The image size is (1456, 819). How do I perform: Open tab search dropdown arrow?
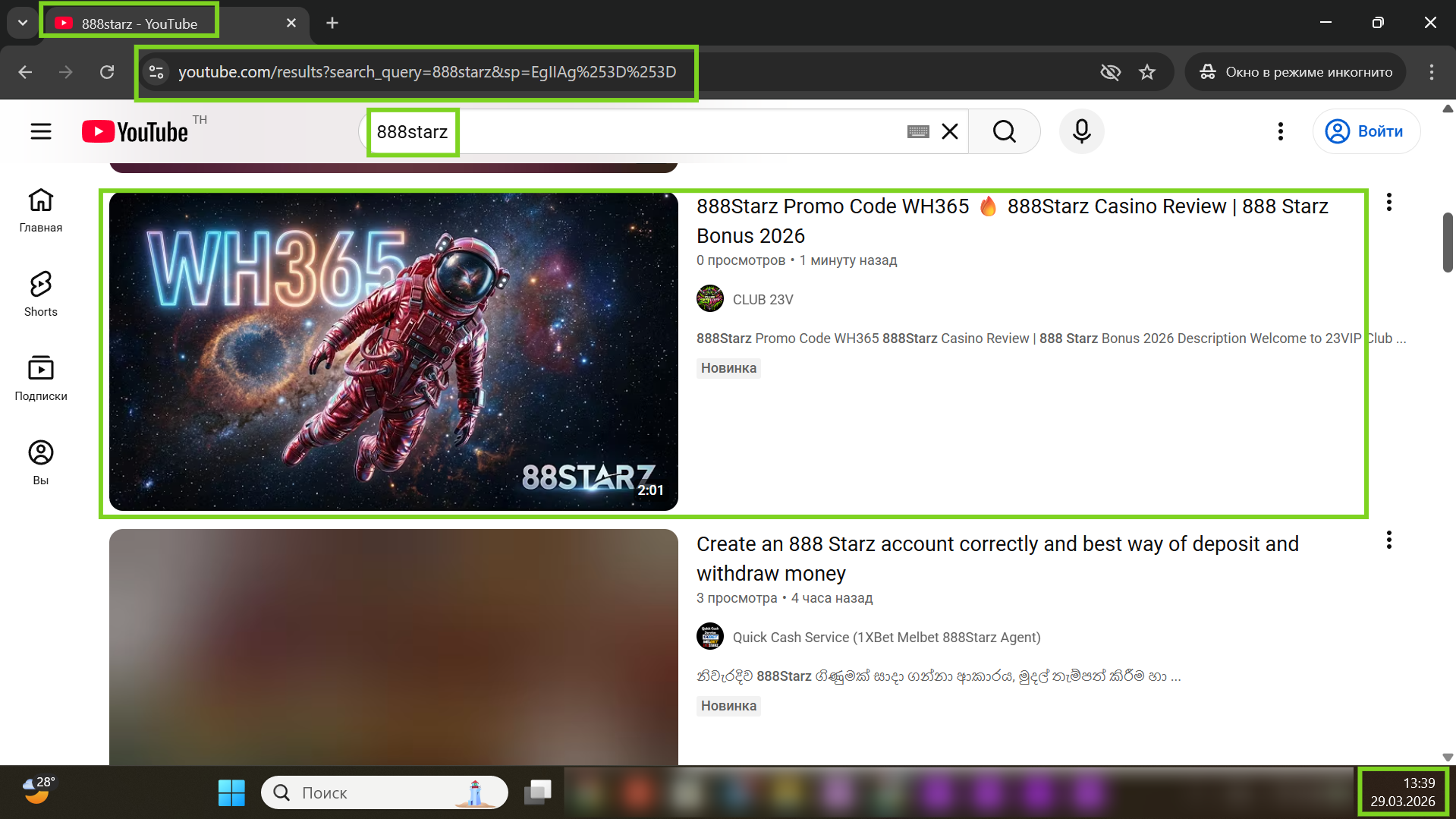click(23, 23)
